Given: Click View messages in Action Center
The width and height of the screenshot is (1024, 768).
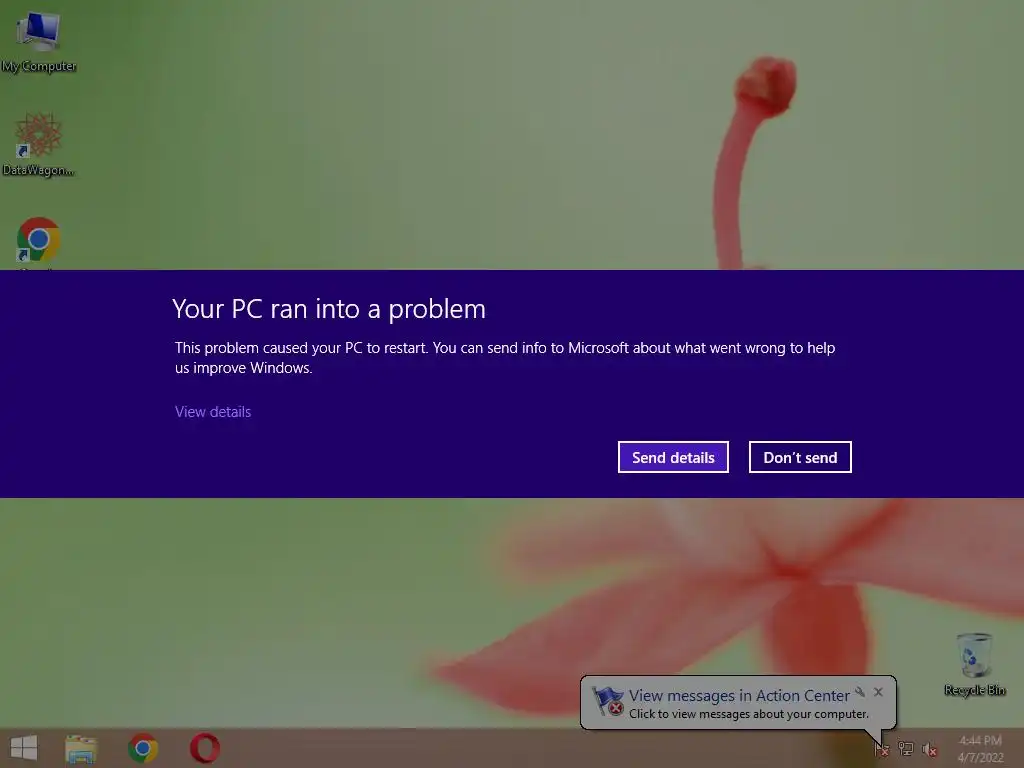Looking at the screenshot, I should point(739,696).
